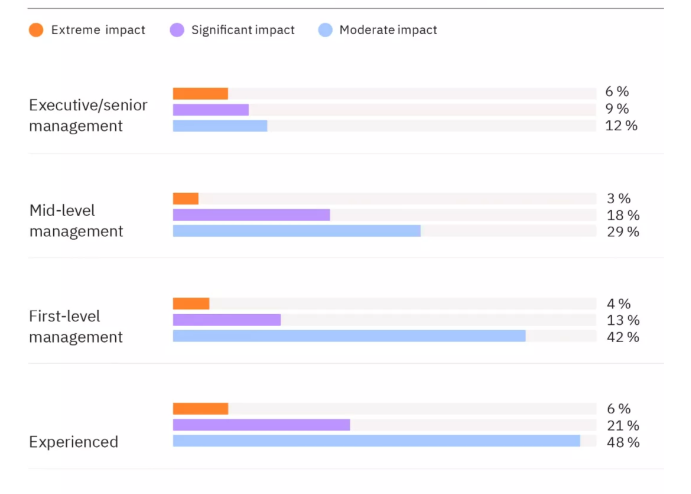Click the Mid-level management category label
The image size is (691, 494).
tap(76, 221)
